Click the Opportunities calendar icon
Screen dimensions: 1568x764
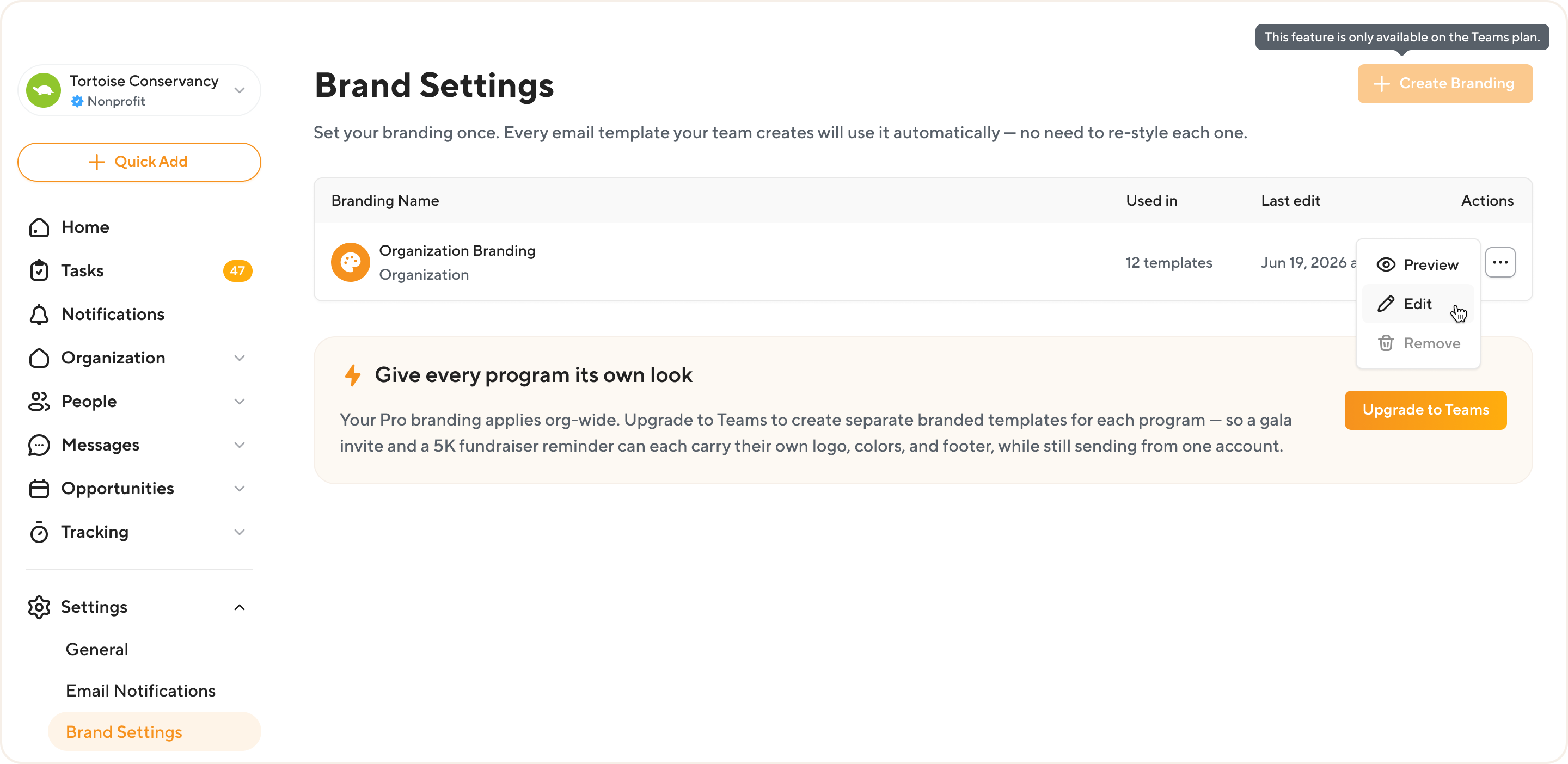tap(39, 489)
